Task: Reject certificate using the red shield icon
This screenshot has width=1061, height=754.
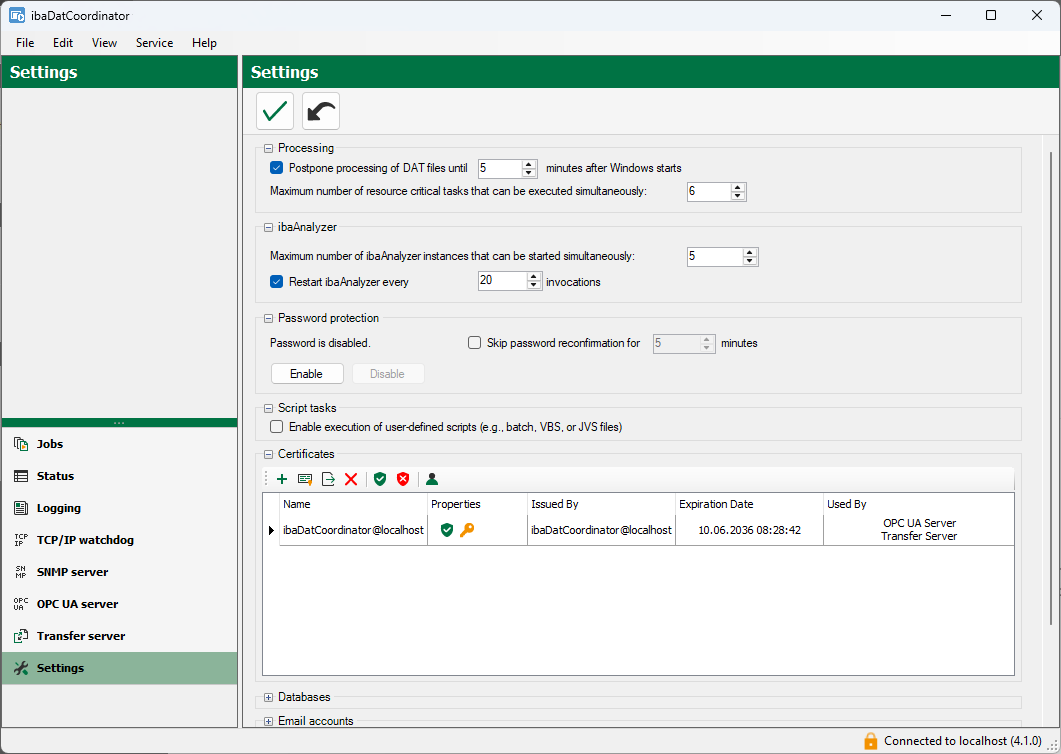Action: pyautogui.click(x=403, y=479)
